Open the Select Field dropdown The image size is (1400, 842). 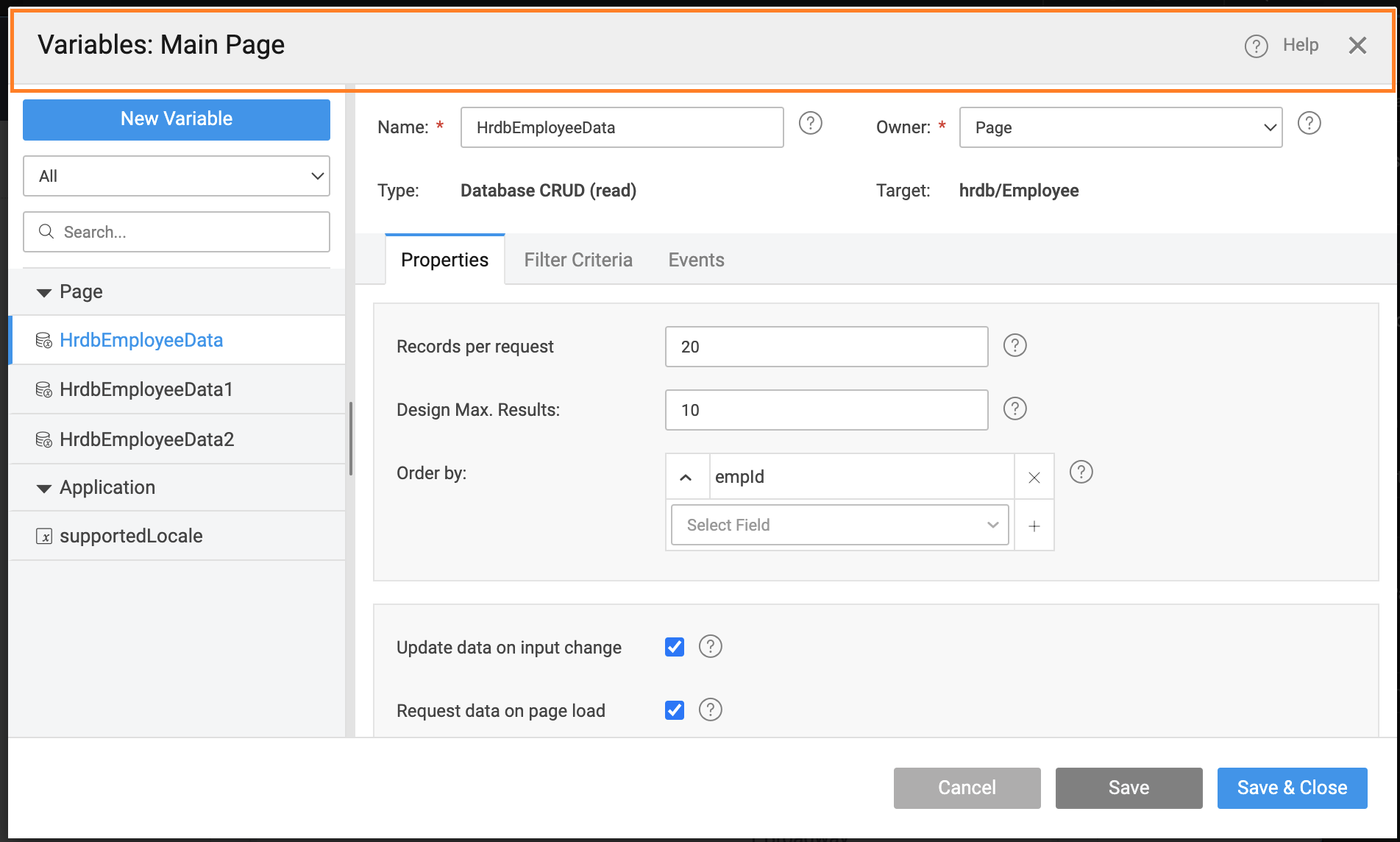(839, 525)
